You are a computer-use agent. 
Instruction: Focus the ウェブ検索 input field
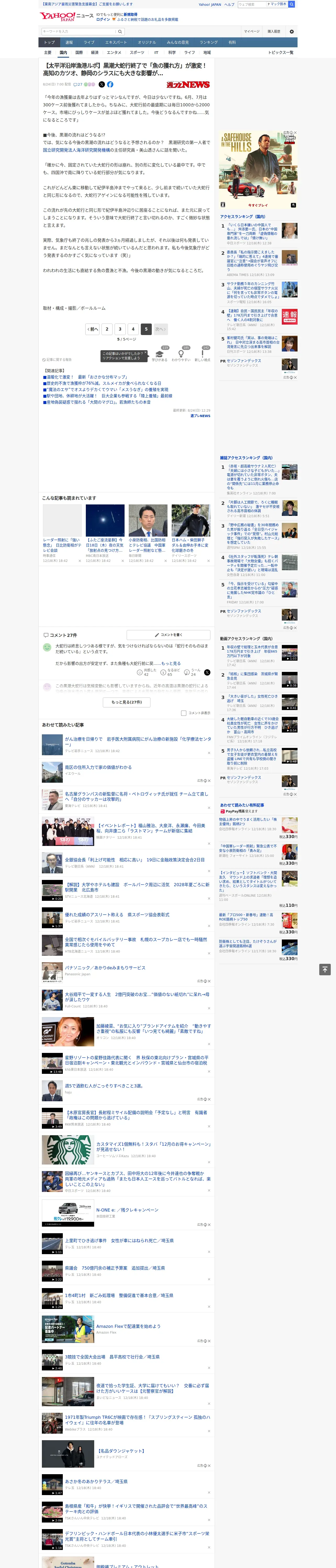coord(252,4)
